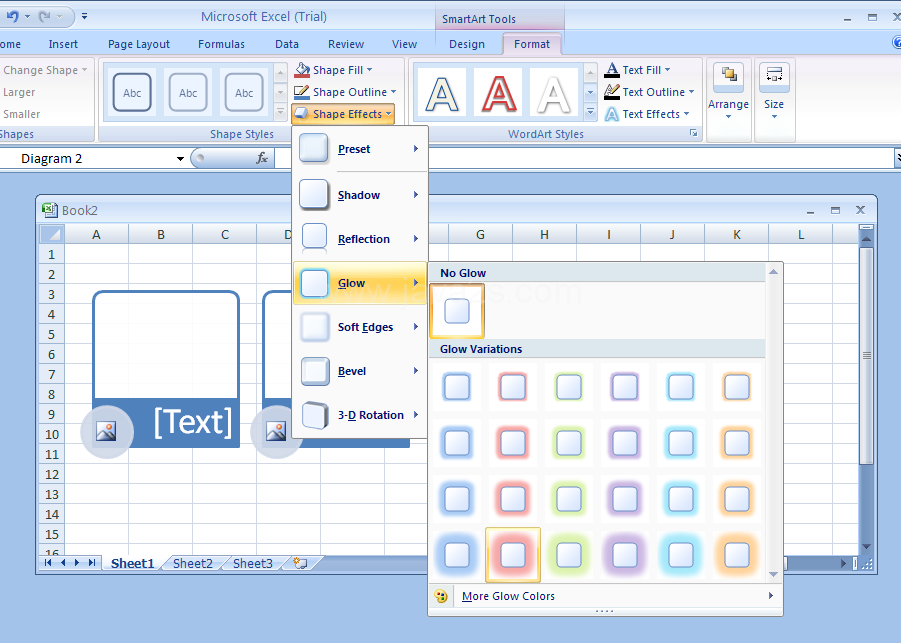Click scroll-down arrow in glow gallery
The image size is (901, 643).
click(x=773, y=574)
